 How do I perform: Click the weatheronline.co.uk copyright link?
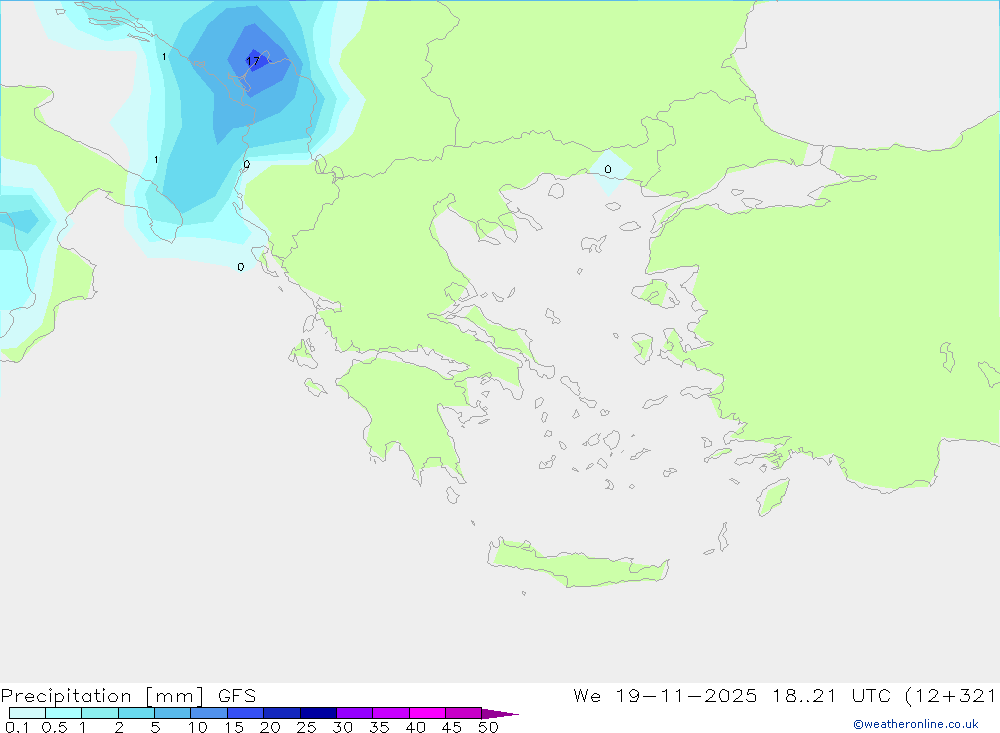click(x=915, y=724)
